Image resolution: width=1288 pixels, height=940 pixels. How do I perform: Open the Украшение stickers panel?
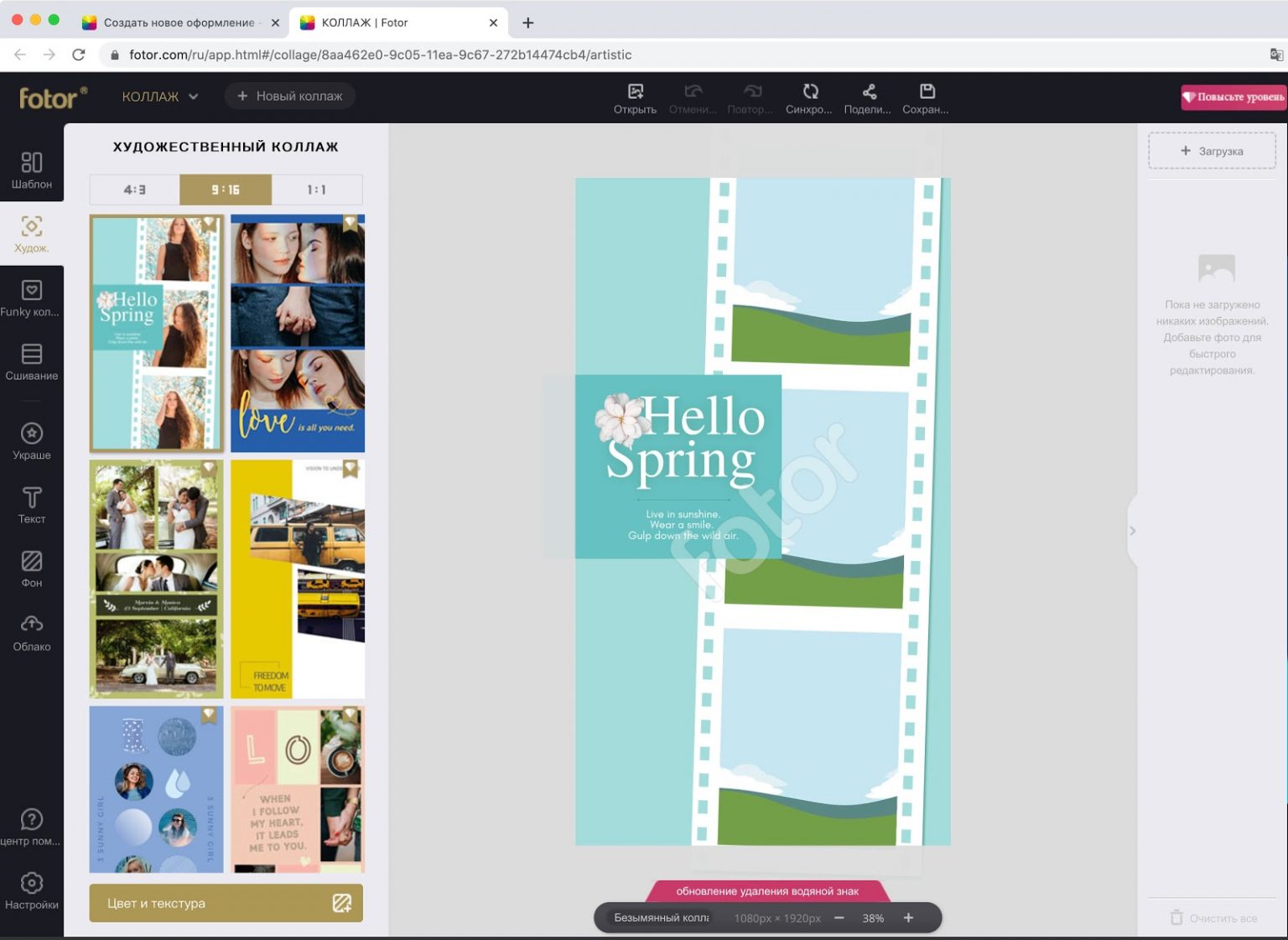(31, 441)
